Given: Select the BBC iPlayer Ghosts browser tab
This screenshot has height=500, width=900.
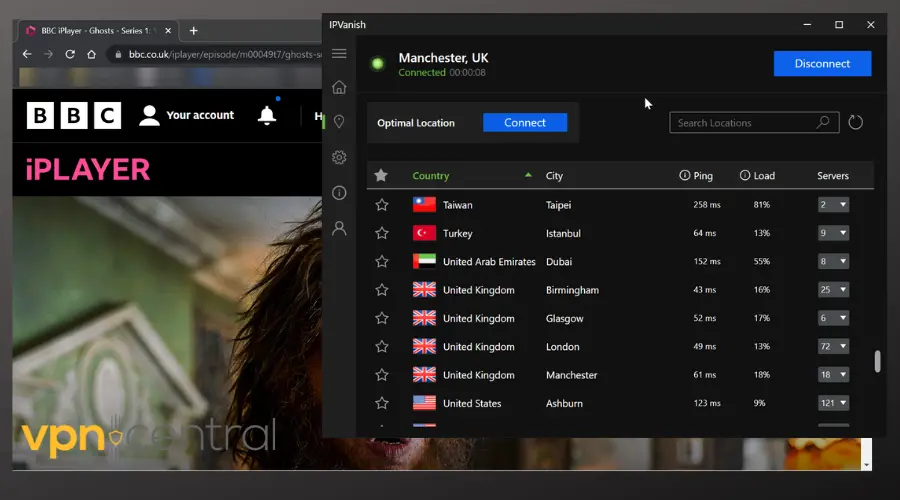Looking at the screenshot, I should coord(98,30).
